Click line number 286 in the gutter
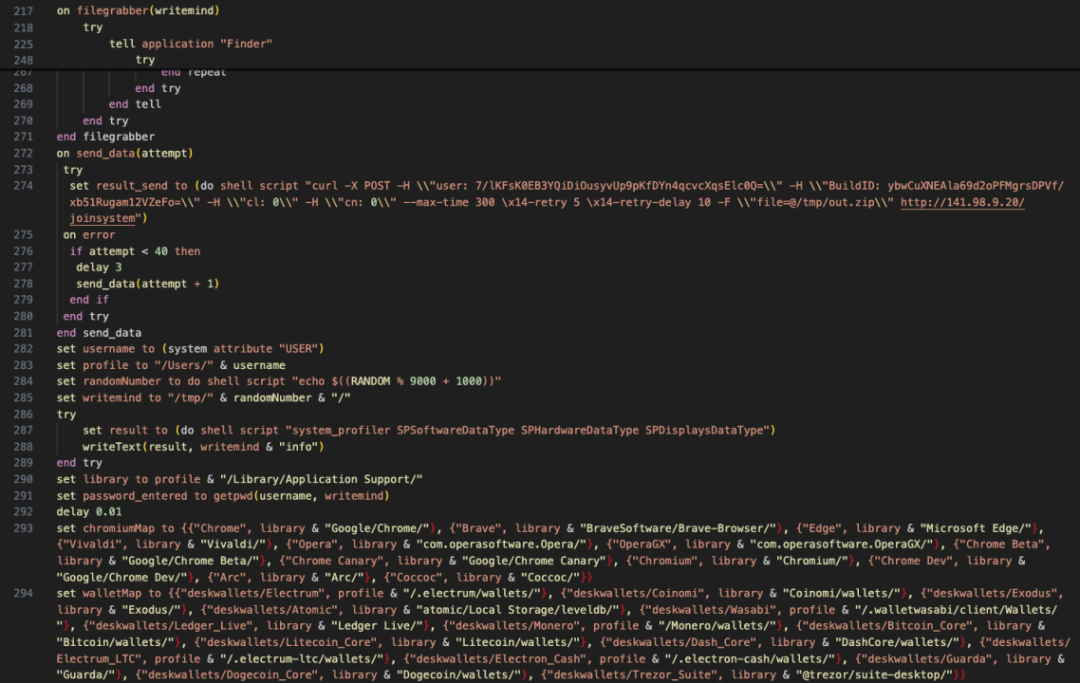 [23, 414]
